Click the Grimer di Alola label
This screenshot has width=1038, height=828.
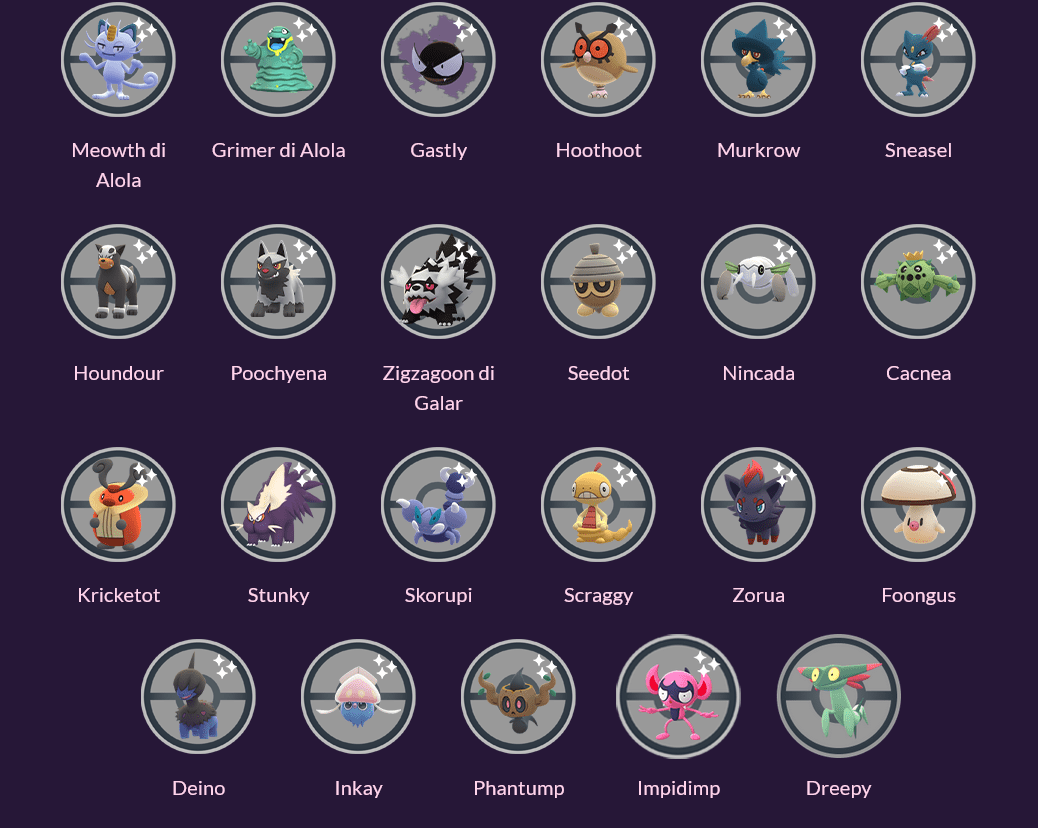[x=279, y=150]
